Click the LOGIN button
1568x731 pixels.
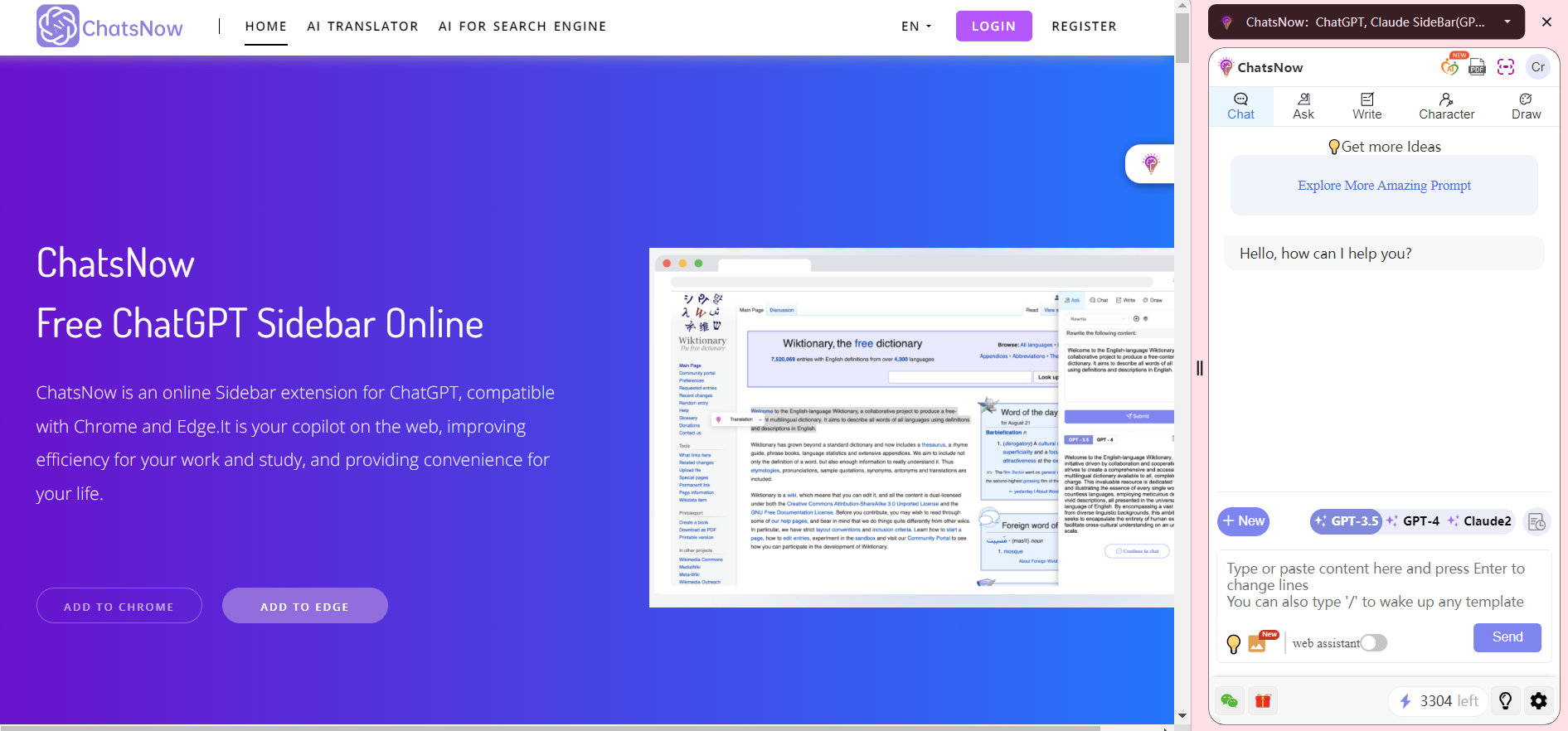994,26
